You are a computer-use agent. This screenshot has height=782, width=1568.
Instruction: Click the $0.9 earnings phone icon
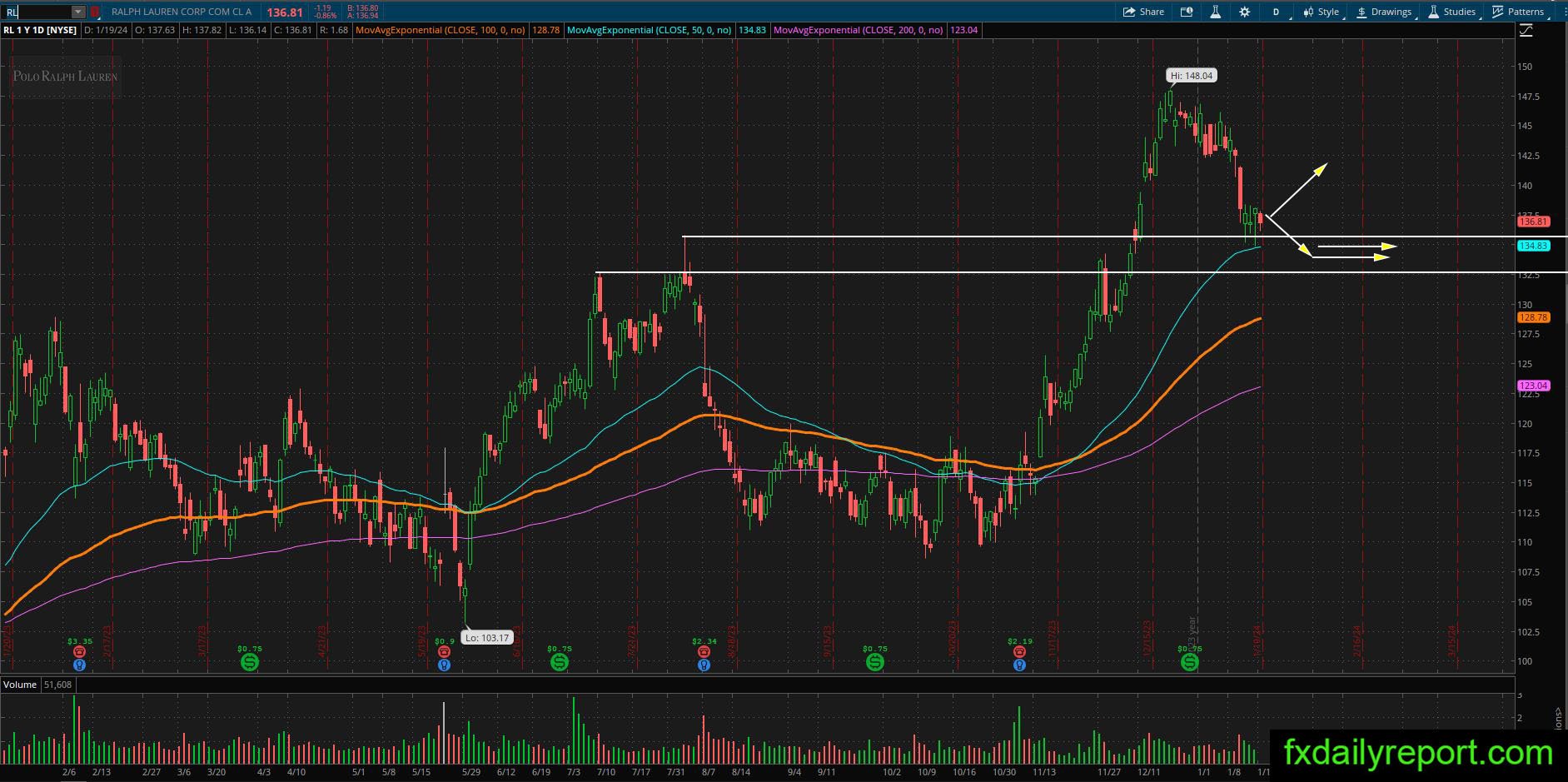[445, 651]
